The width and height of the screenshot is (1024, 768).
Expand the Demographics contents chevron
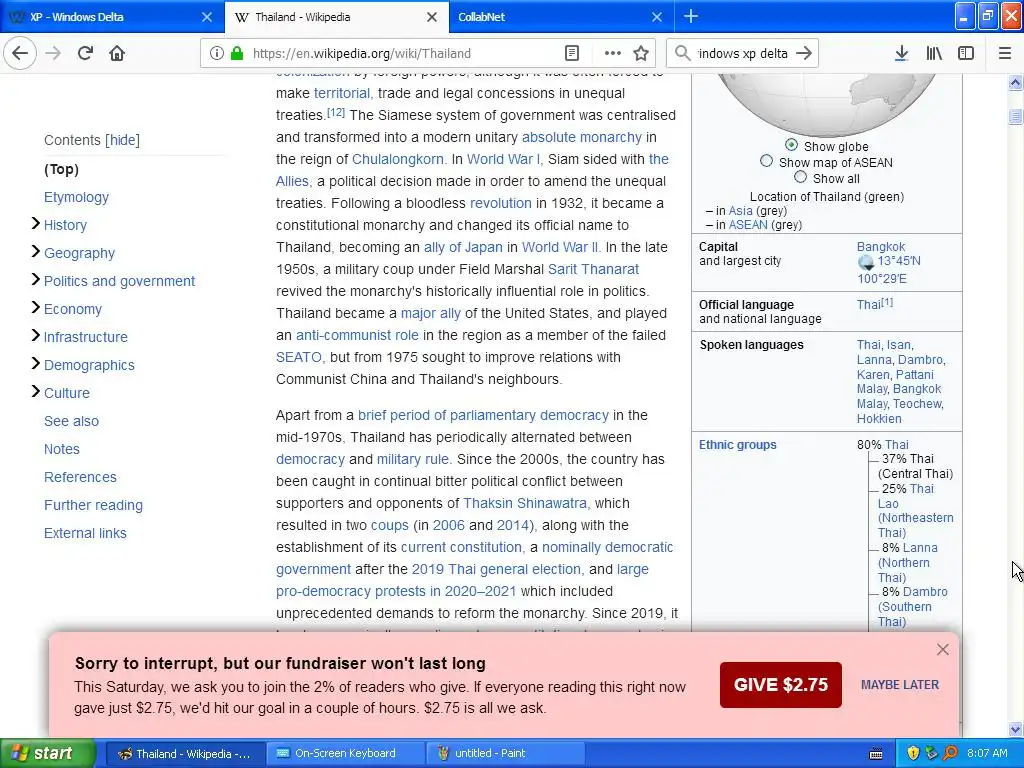(35, 364)
